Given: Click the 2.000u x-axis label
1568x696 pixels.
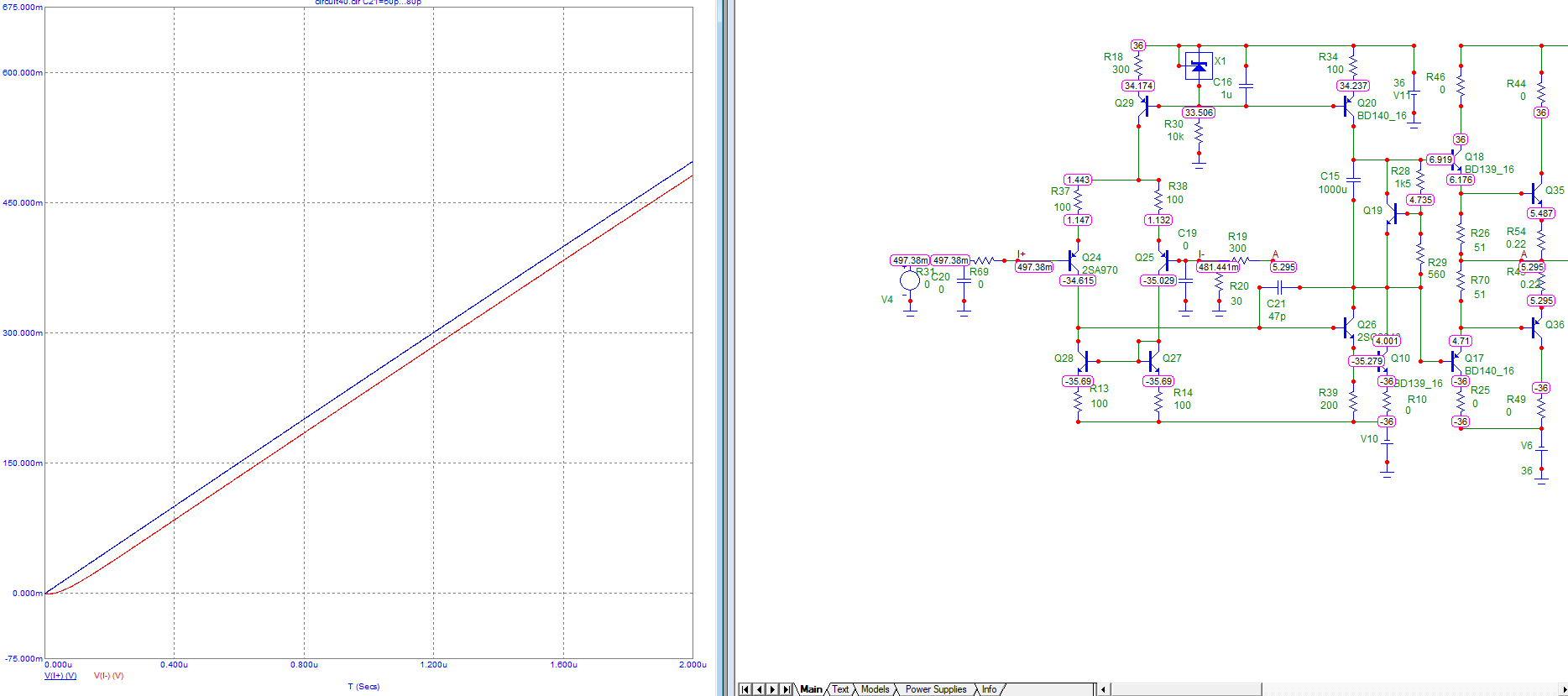Looking at the screenshot, I should pos(693,665).
